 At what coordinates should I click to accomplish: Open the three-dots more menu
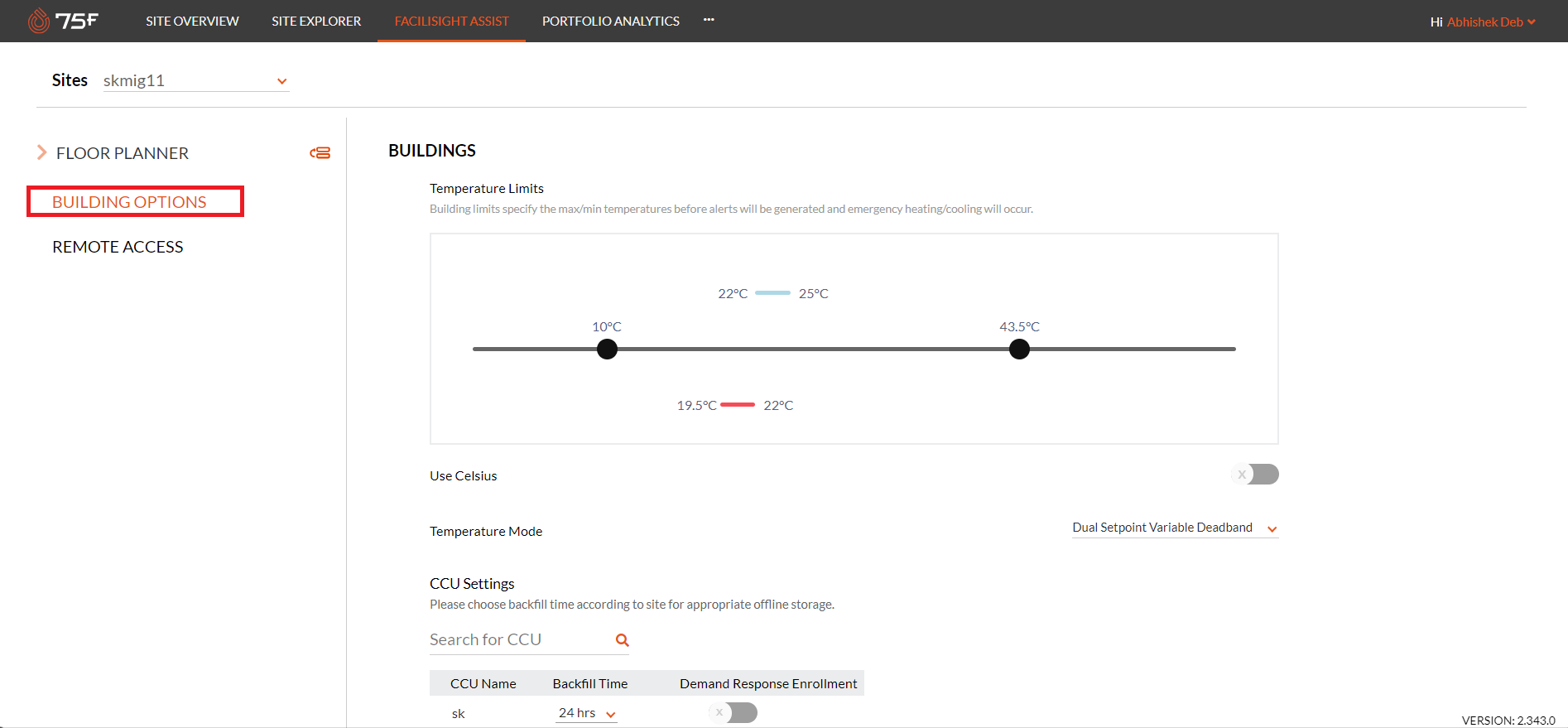(x=709, y=20)
